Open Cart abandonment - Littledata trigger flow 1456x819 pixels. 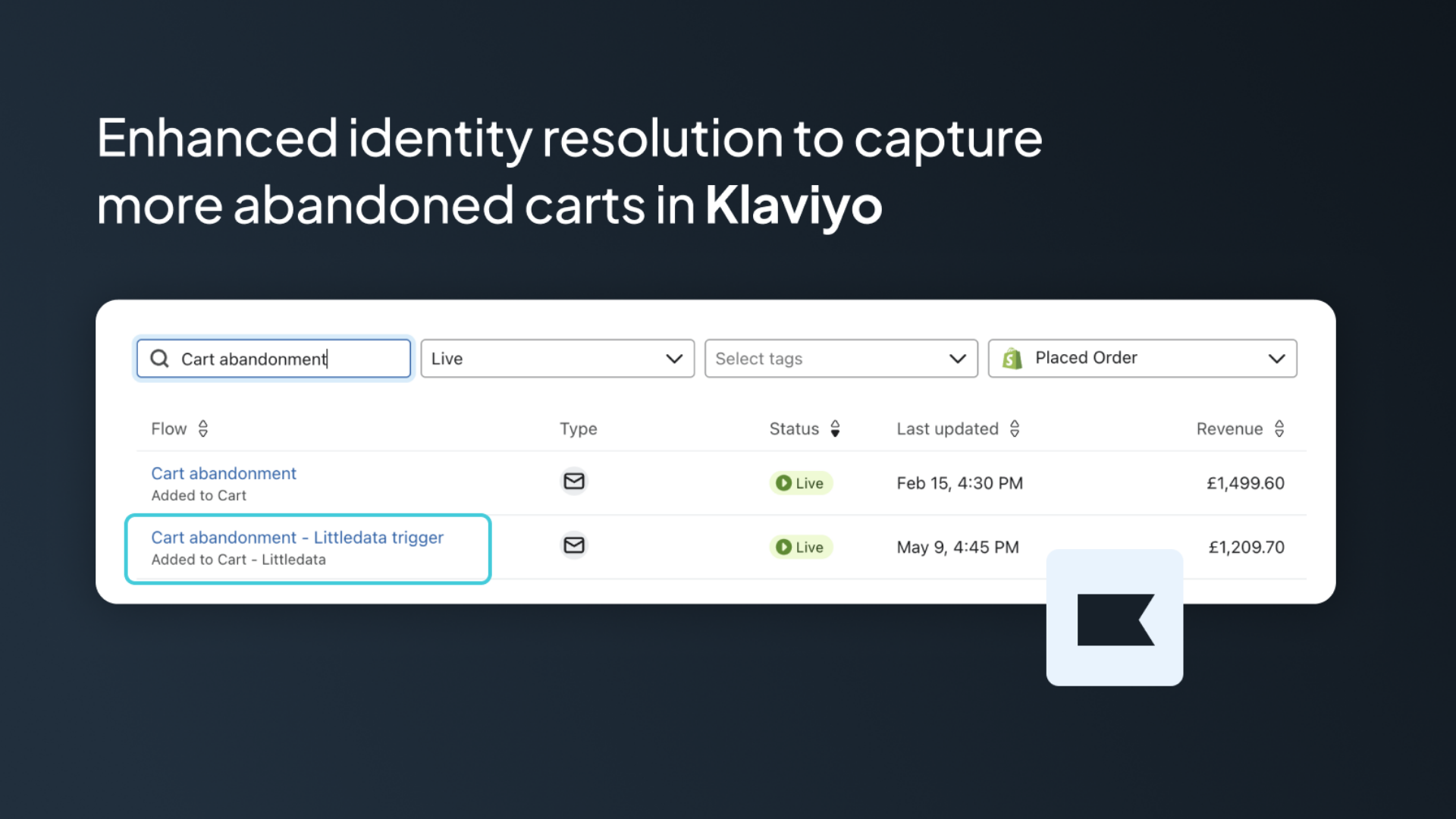[297, 538]
